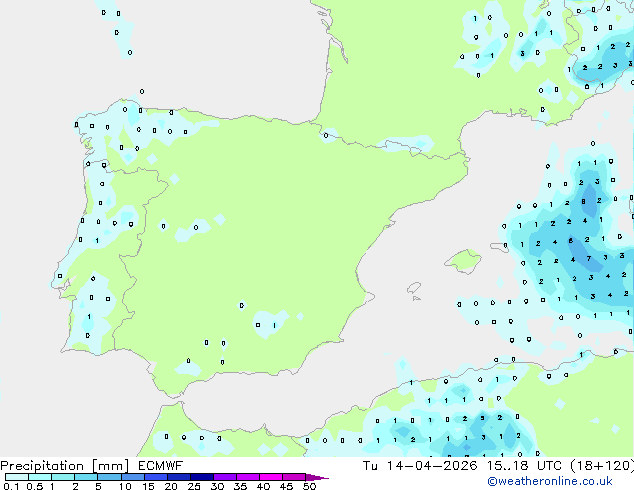Screen dimensions: 634x490
Task: Click the "Precipitation" title word
Action: pos(42,466)
